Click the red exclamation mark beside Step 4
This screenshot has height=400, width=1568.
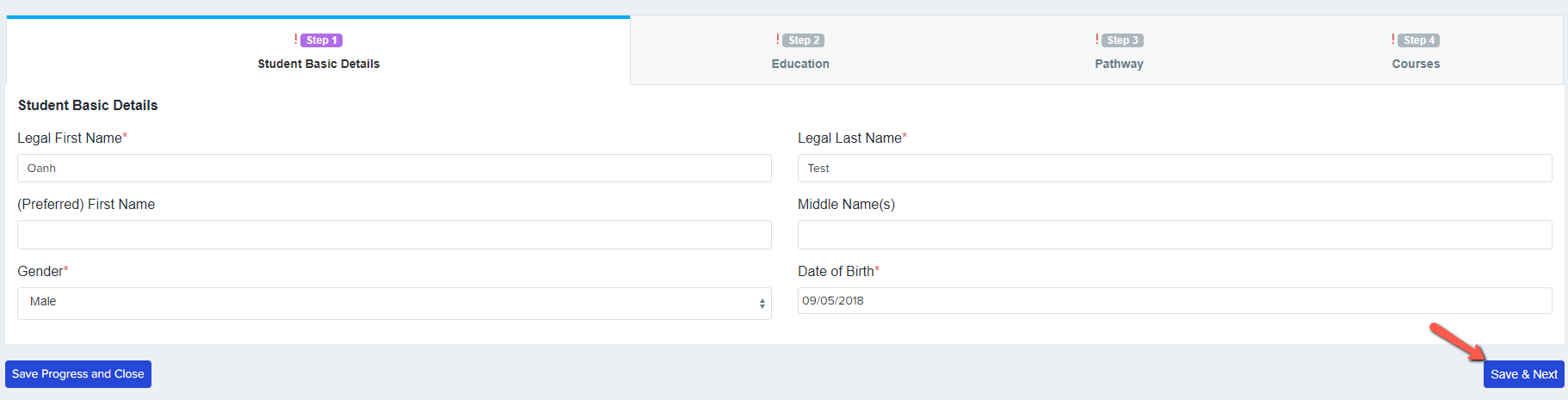(1393, 40)
